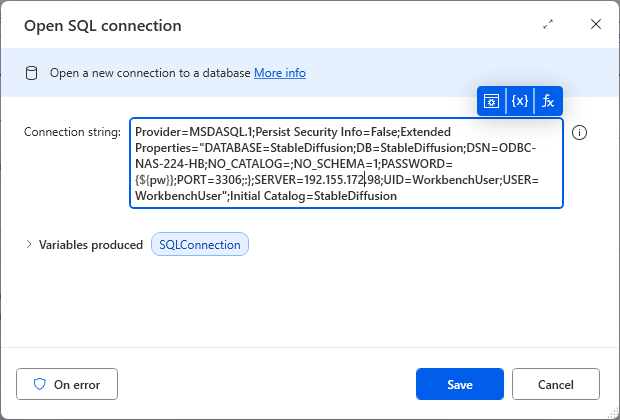Open the On error settings button
Screen dimensions: 620x420
click(x=66, y=384)
